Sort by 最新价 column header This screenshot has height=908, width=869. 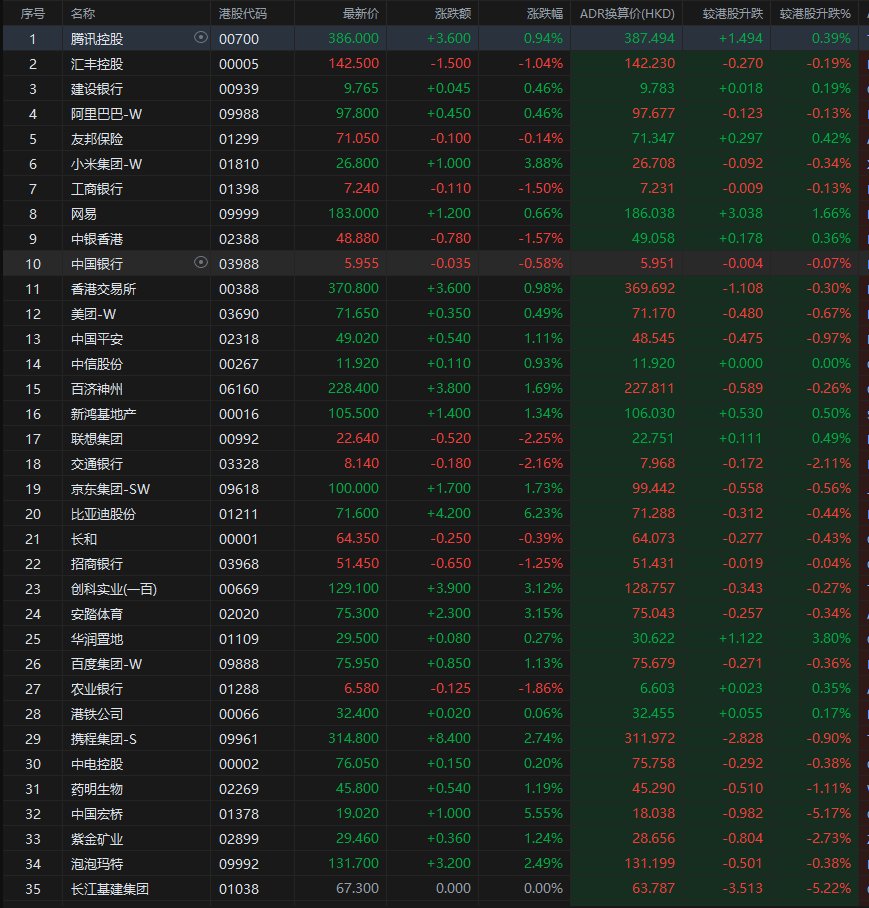(360, 13)
